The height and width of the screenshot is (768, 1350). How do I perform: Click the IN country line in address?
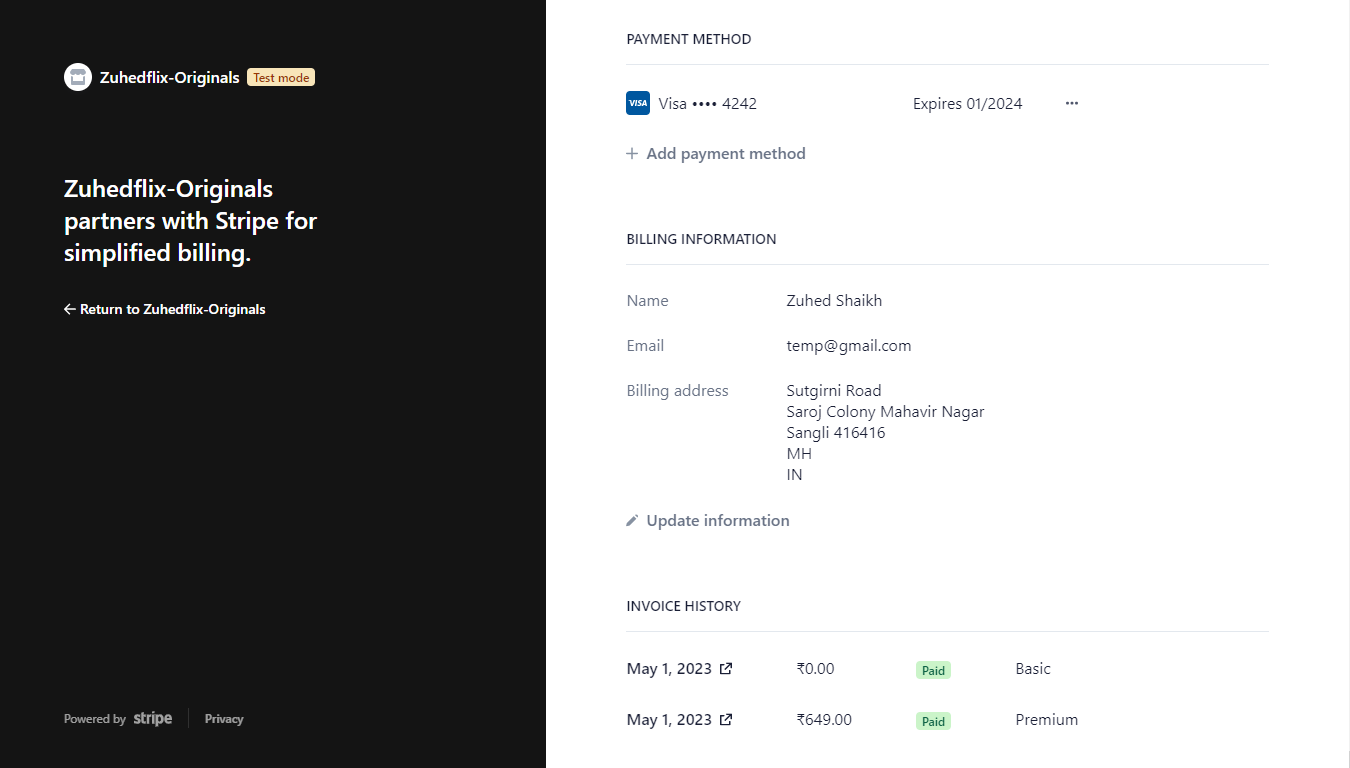click(x=795, y=474)
